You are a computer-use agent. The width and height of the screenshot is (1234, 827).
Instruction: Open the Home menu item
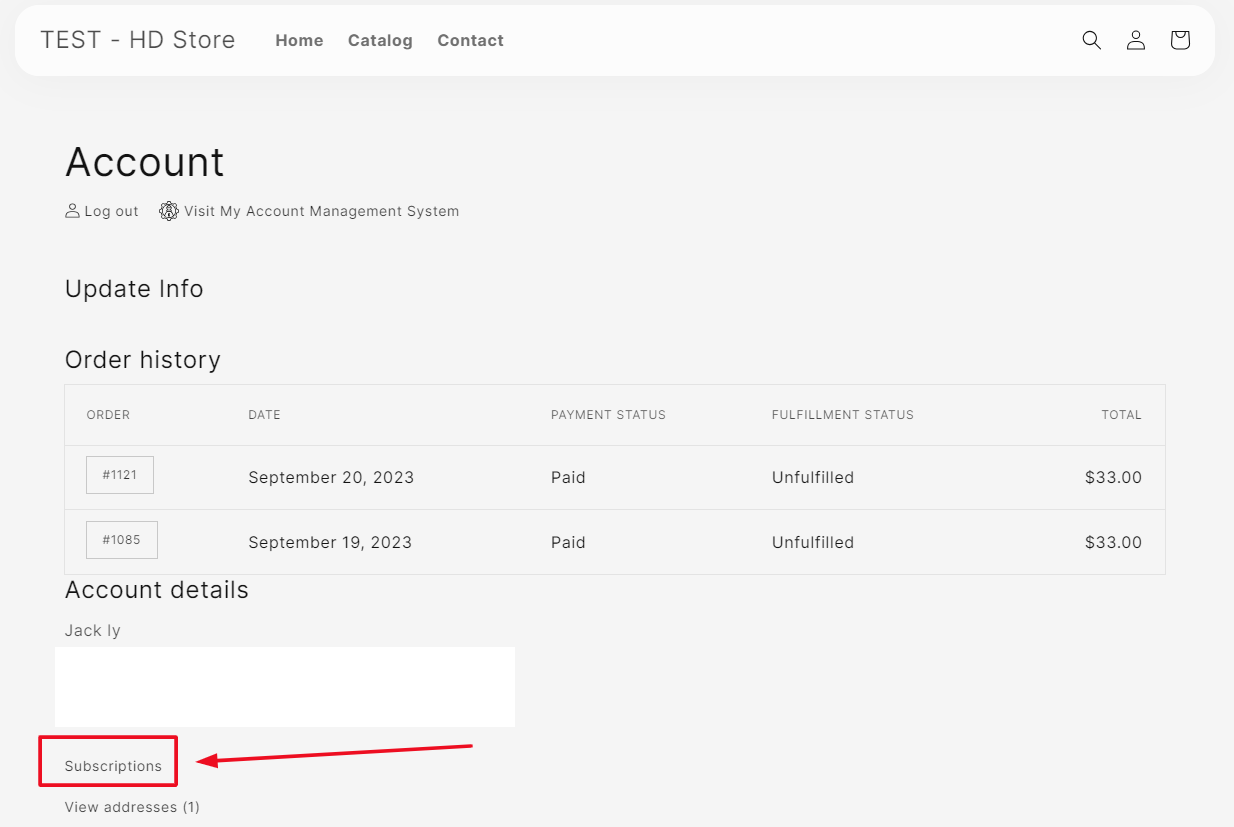299,40
